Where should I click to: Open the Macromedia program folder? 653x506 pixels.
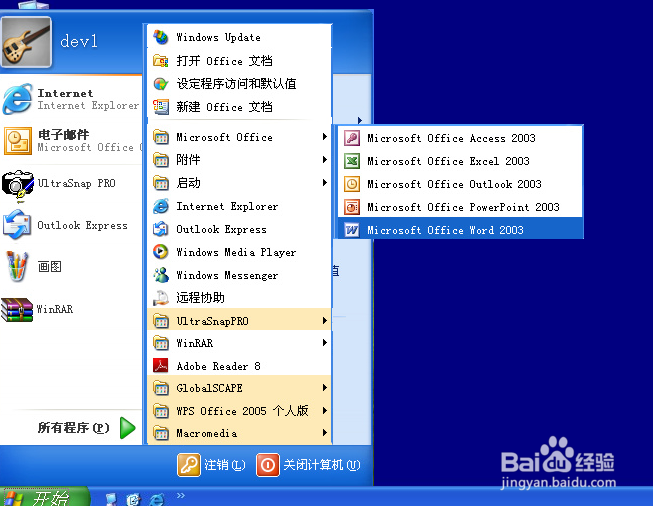point(239,433)
